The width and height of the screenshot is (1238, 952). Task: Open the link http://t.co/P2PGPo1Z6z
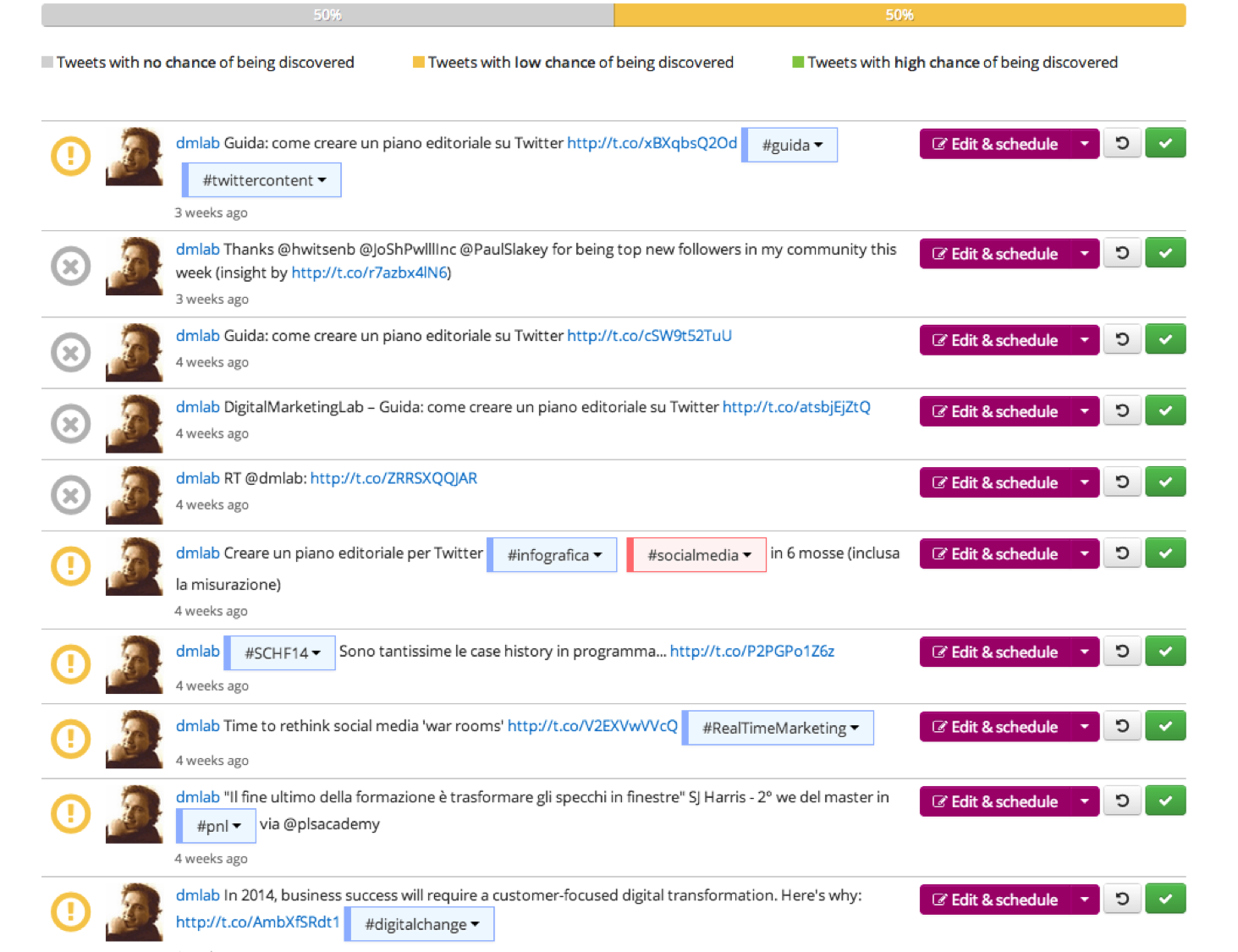pyautogui.click(x=751, y=651)
